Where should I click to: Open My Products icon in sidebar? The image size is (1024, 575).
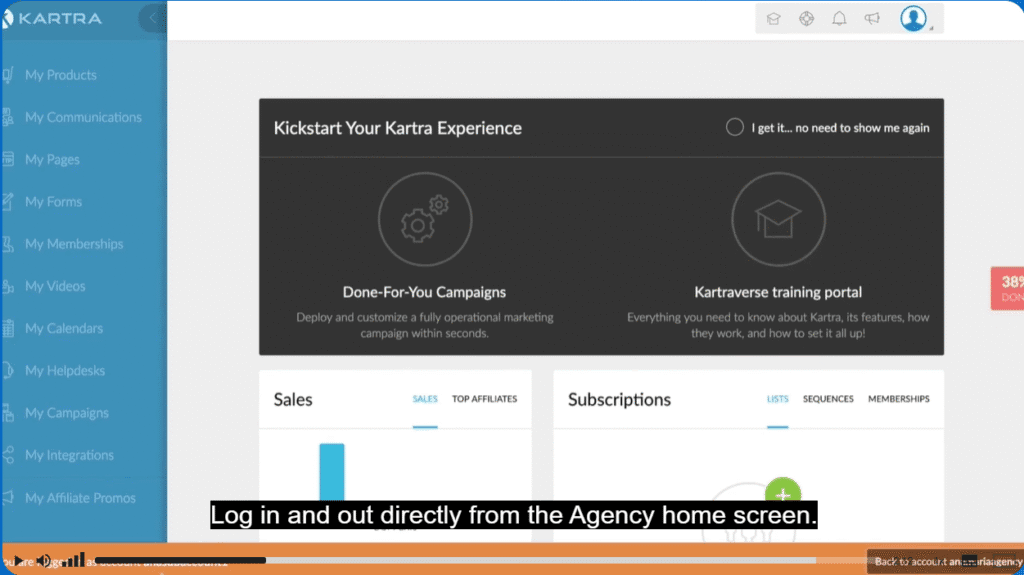8,75
